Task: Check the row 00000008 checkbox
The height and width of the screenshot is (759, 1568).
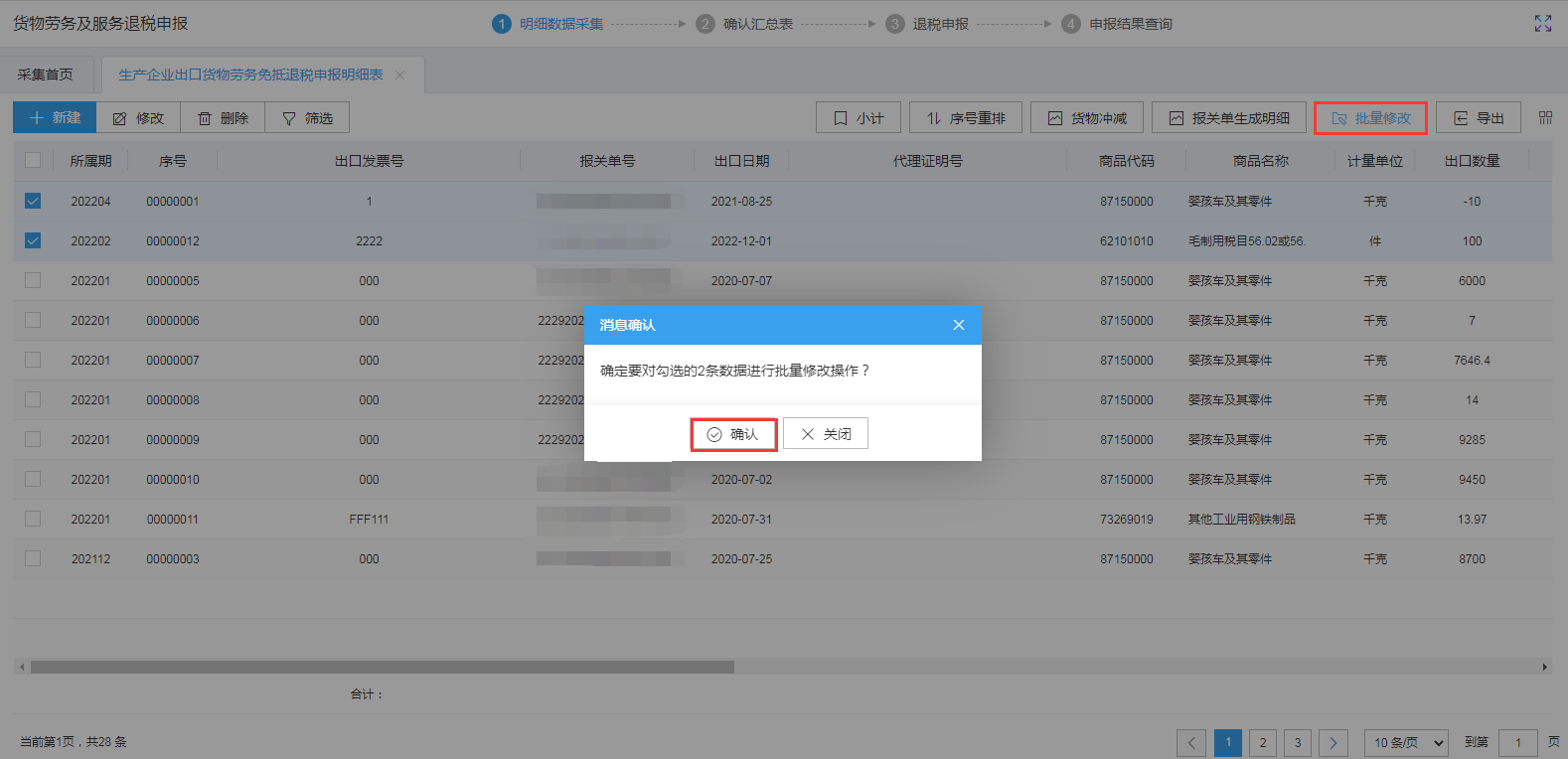Action: point(33,399)
